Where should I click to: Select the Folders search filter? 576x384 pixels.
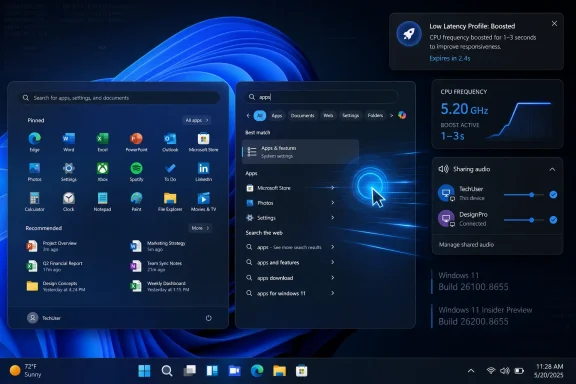point(375,115)
